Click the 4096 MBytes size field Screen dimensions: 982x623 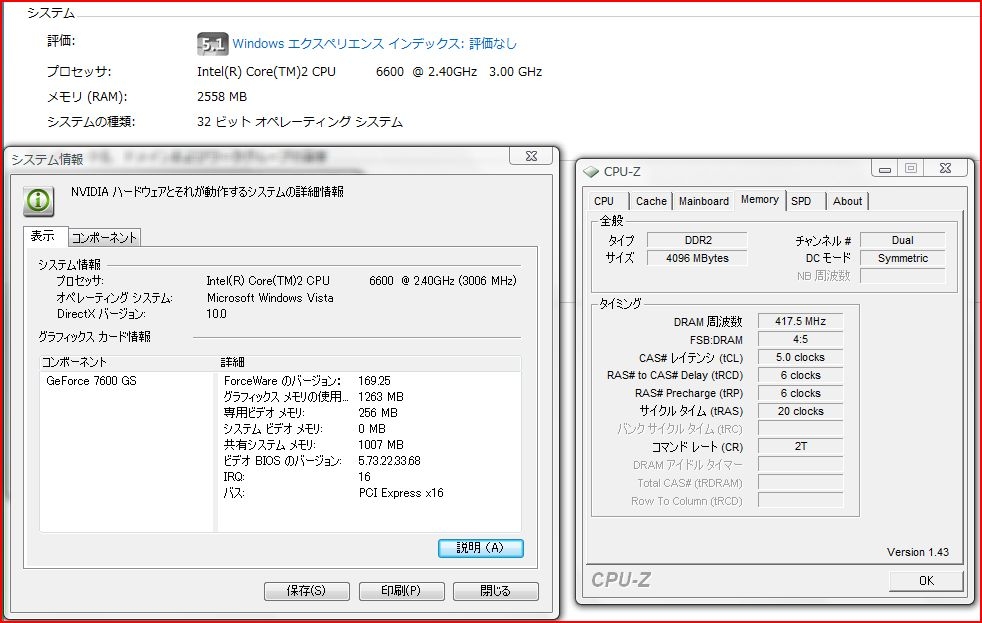coord(697,258)
